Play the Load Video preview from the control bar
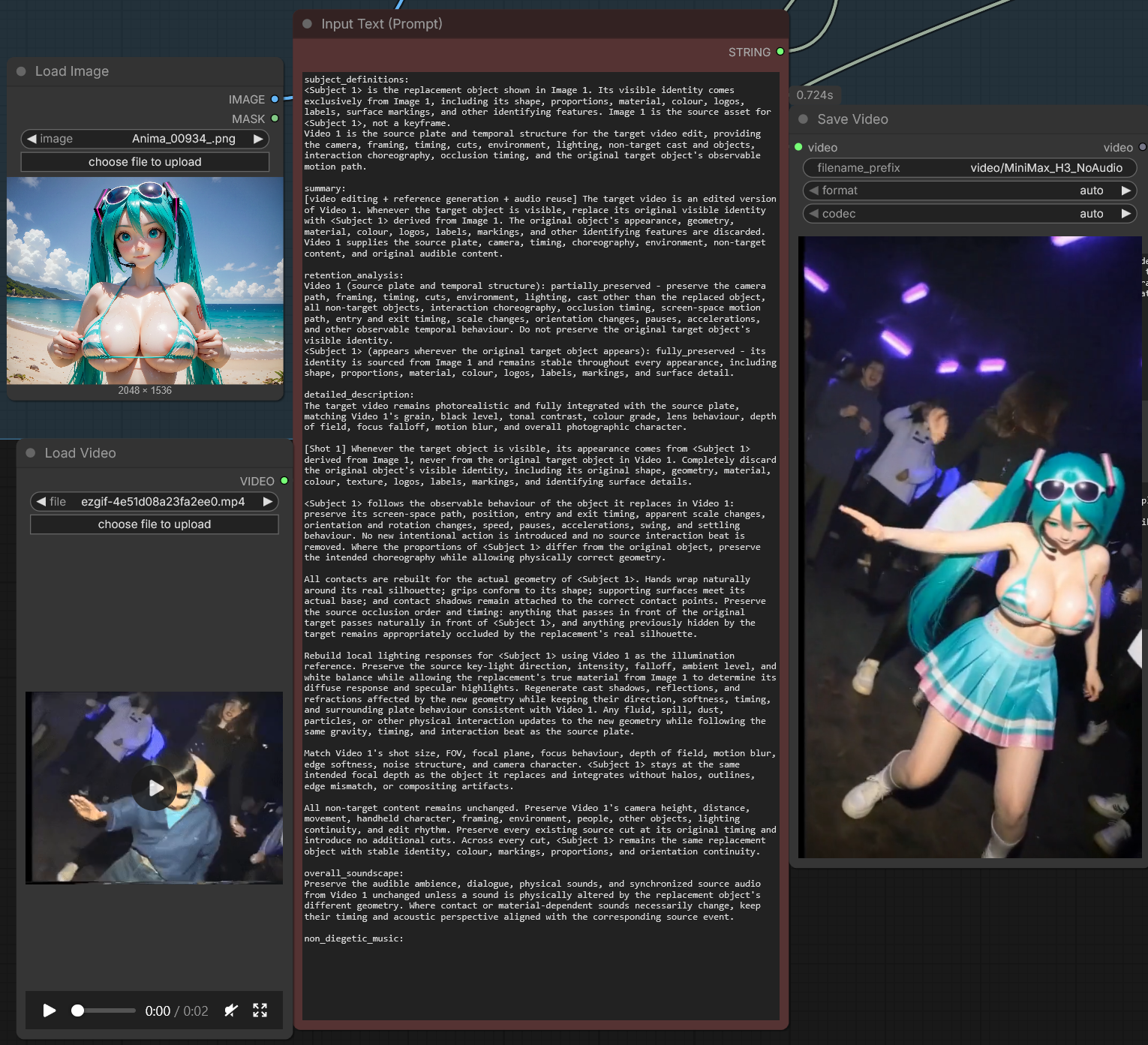Screen dimensions: 1148x1045 (x=50, y=1010)
